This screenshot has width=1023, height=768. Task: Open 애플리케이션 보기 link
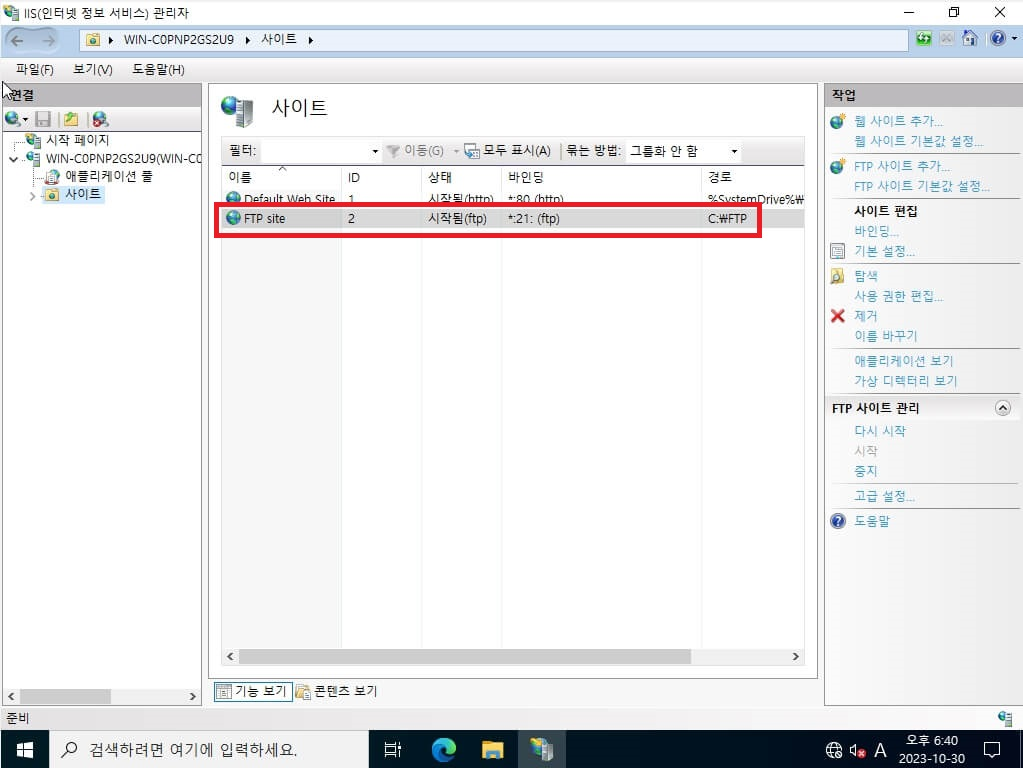coord(904,361)
